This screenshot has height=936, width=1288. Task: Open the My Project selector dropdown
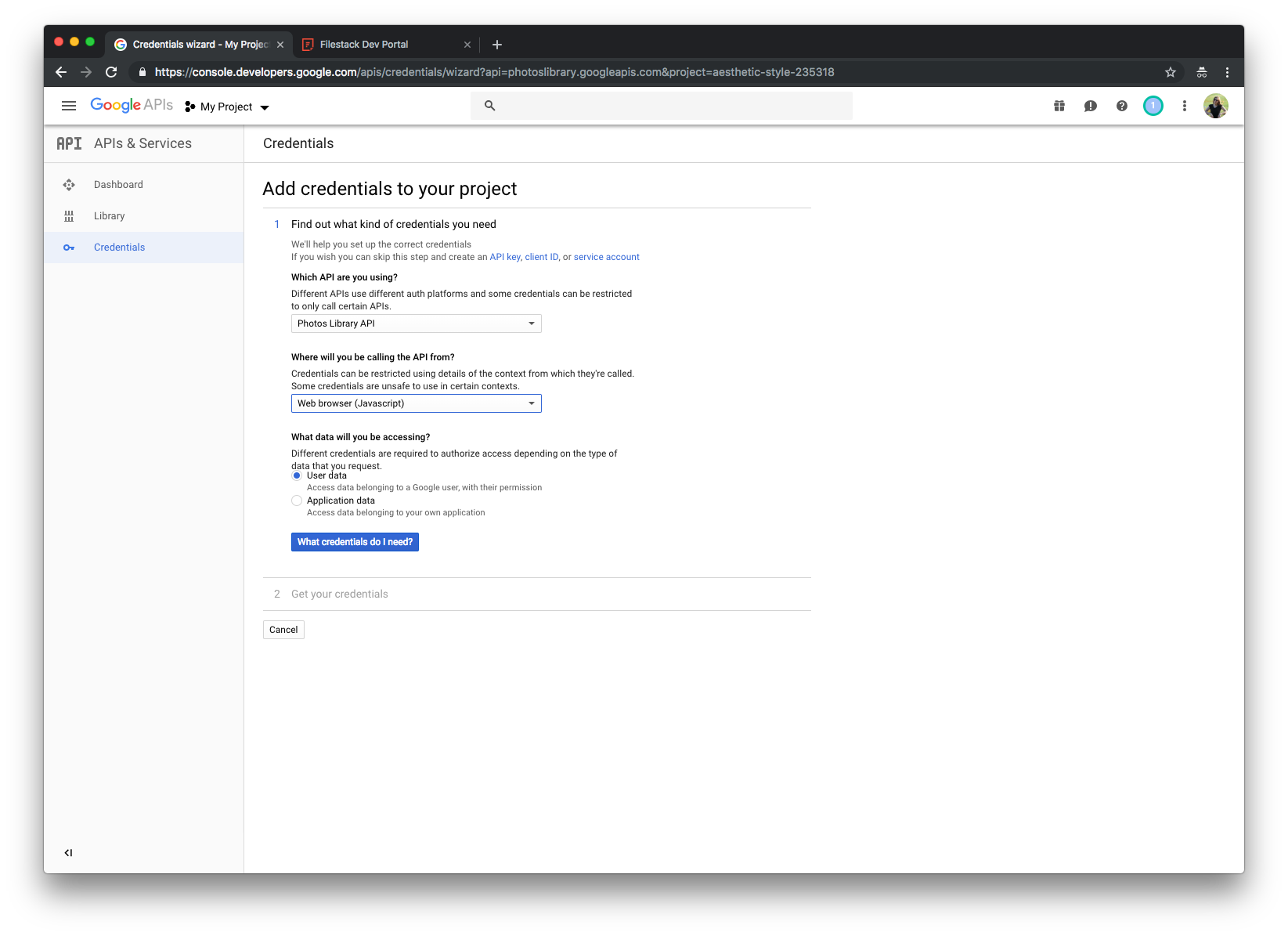point(227,107)
